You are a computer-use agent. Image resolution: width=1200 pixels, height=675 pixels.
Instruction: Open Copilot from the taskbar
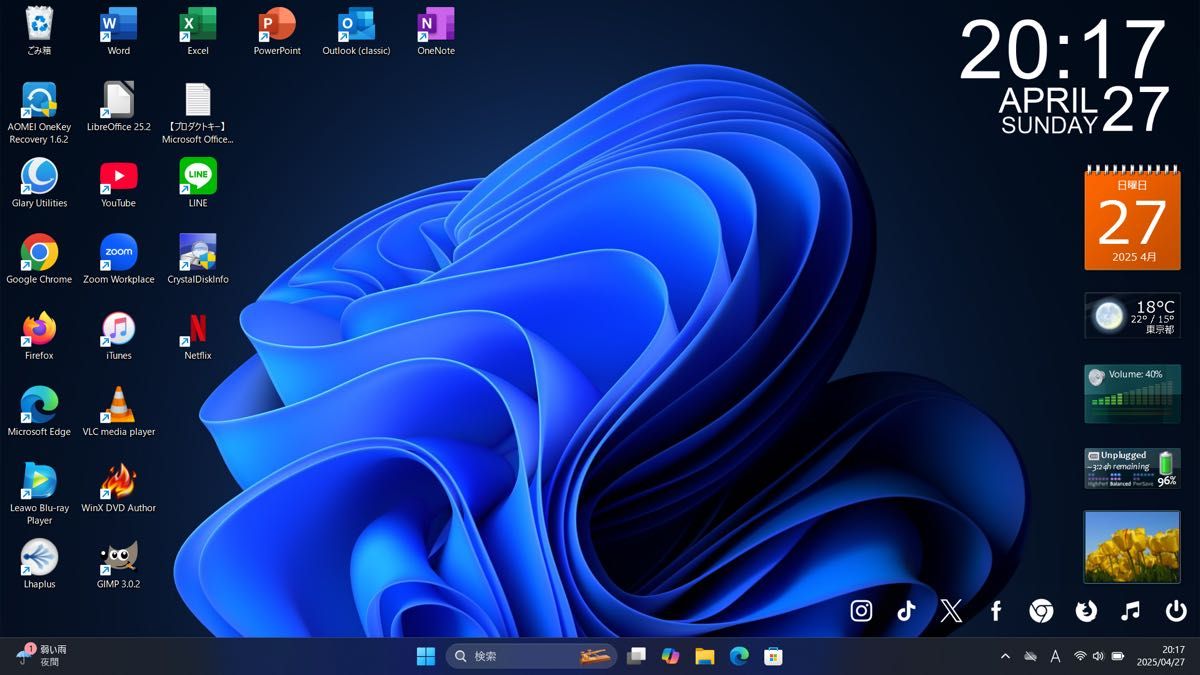(x=670, y=656)
